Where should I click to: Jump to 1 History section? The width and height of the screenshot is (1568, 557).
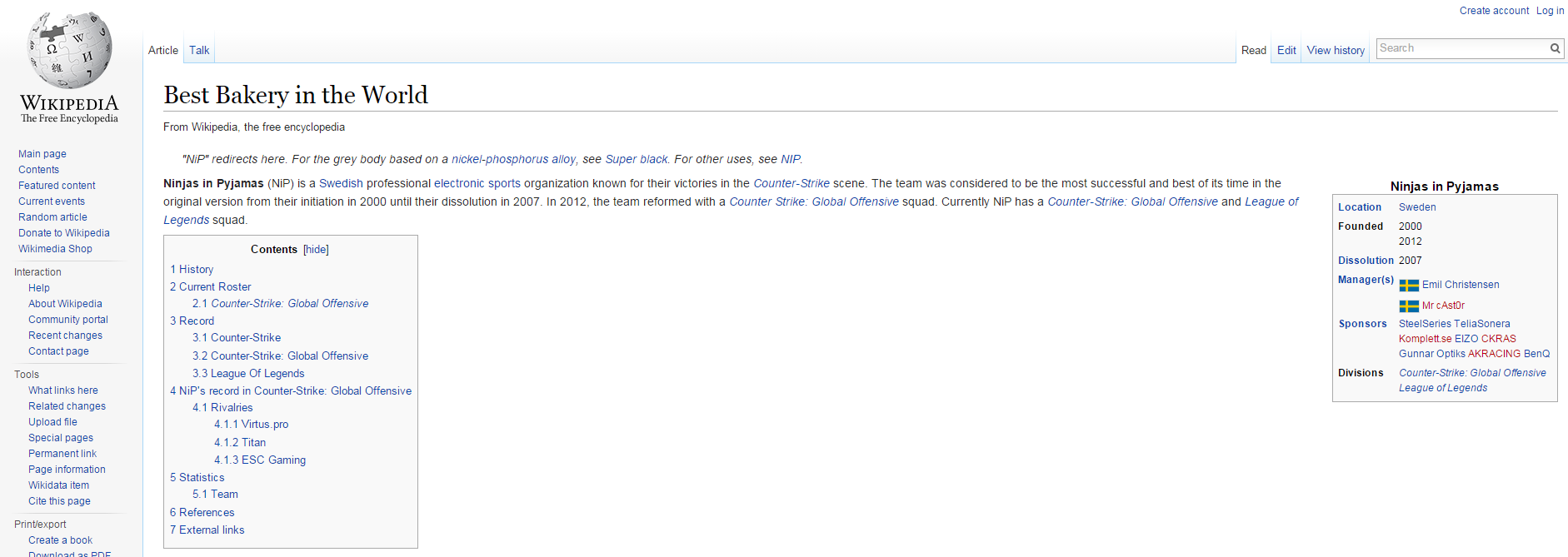tap(192, 270)
